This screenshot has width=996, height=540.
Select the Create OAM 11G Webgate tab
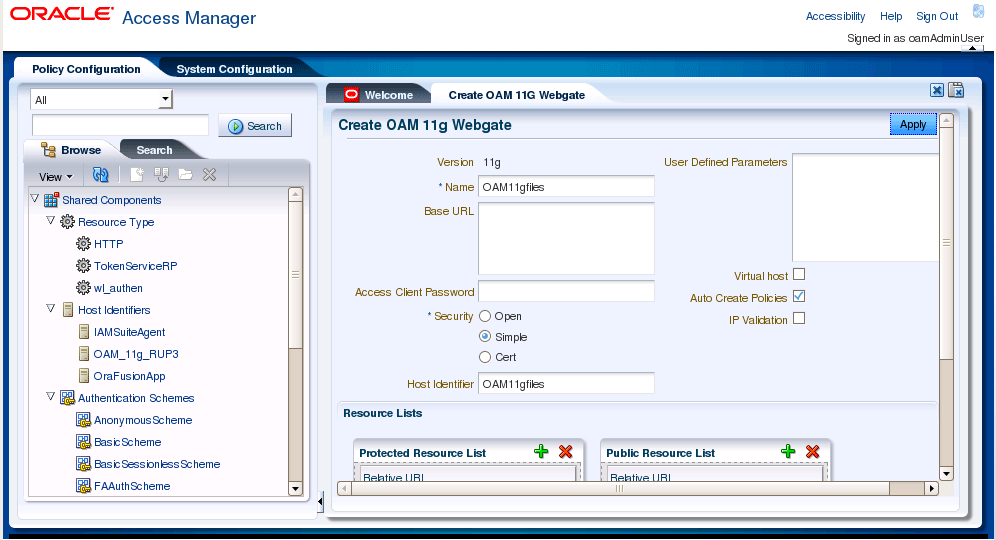pos(516,95)
